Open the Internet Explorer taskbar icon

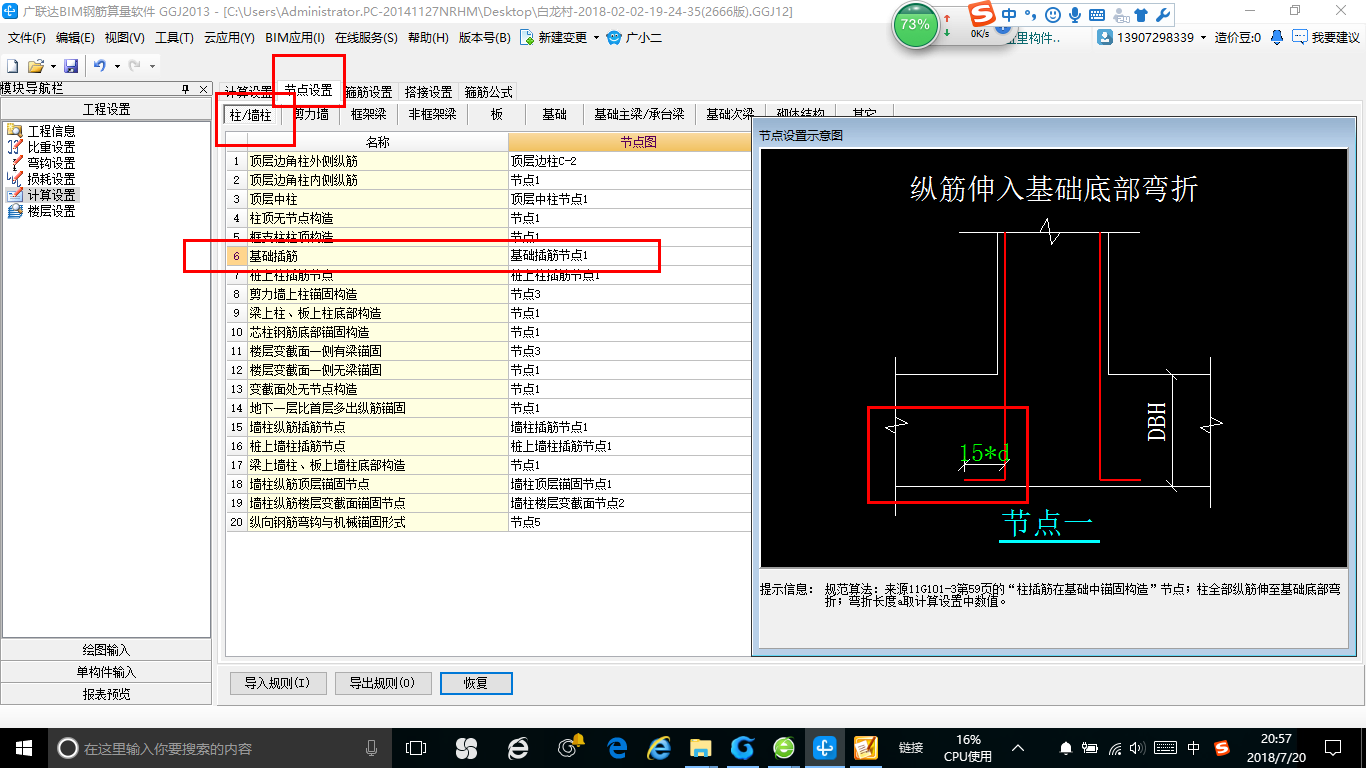tap(658, 747)
